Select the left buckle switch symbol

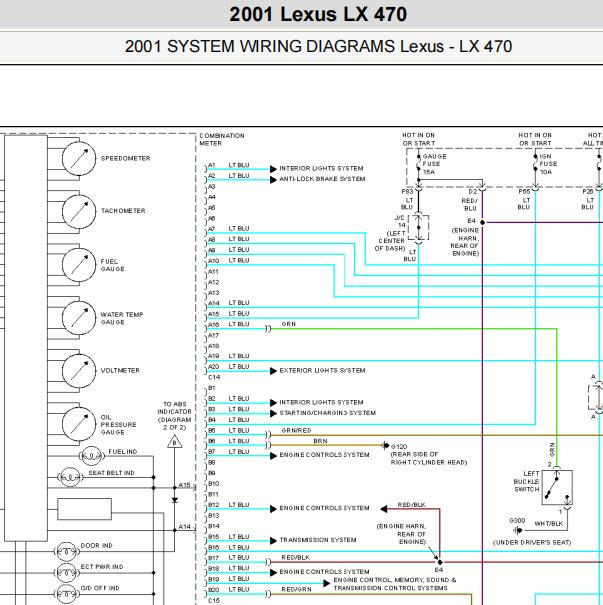tap(557, 488)
